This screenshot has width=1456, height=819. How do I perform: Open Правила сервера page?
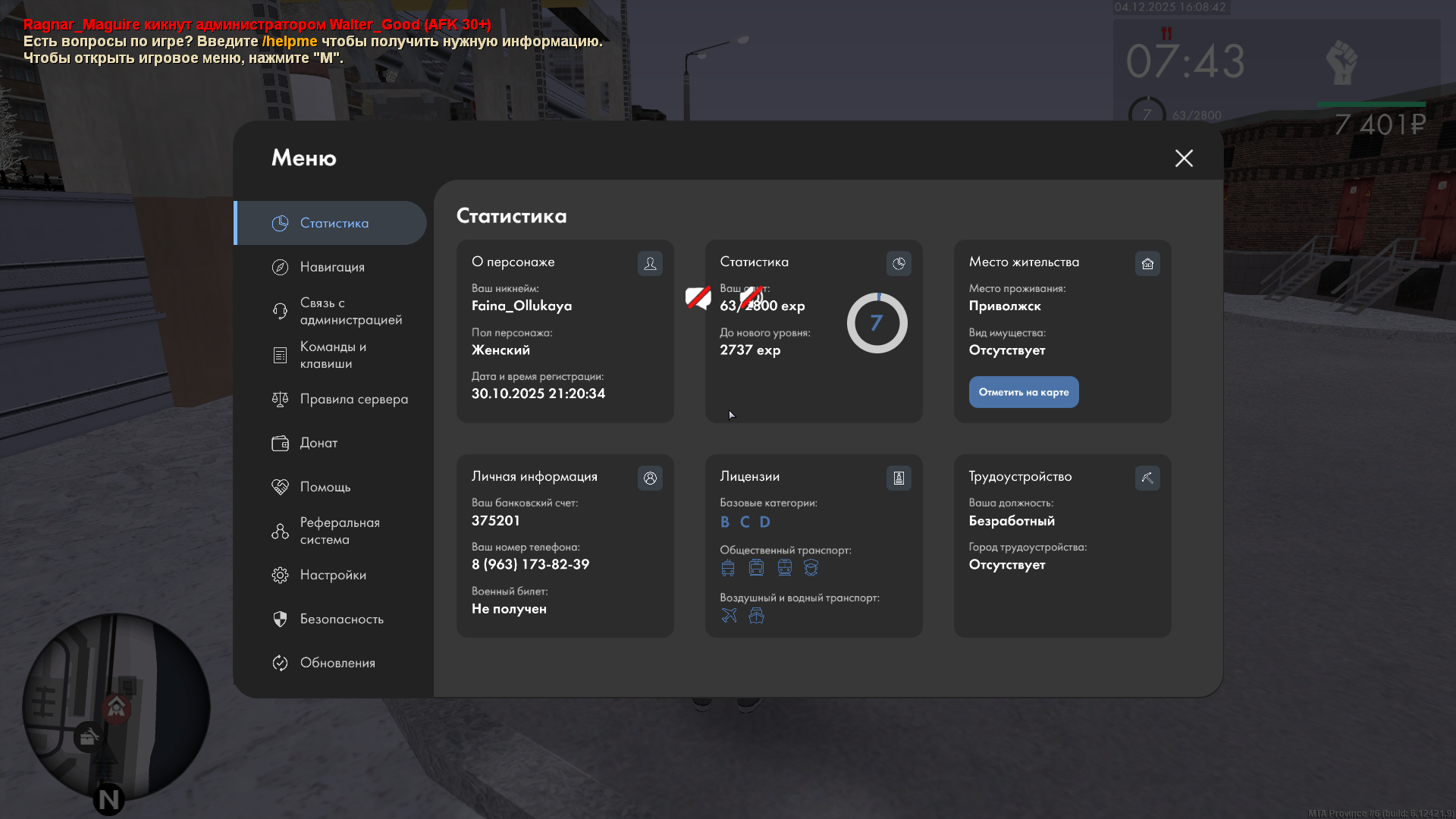[353, 399]
